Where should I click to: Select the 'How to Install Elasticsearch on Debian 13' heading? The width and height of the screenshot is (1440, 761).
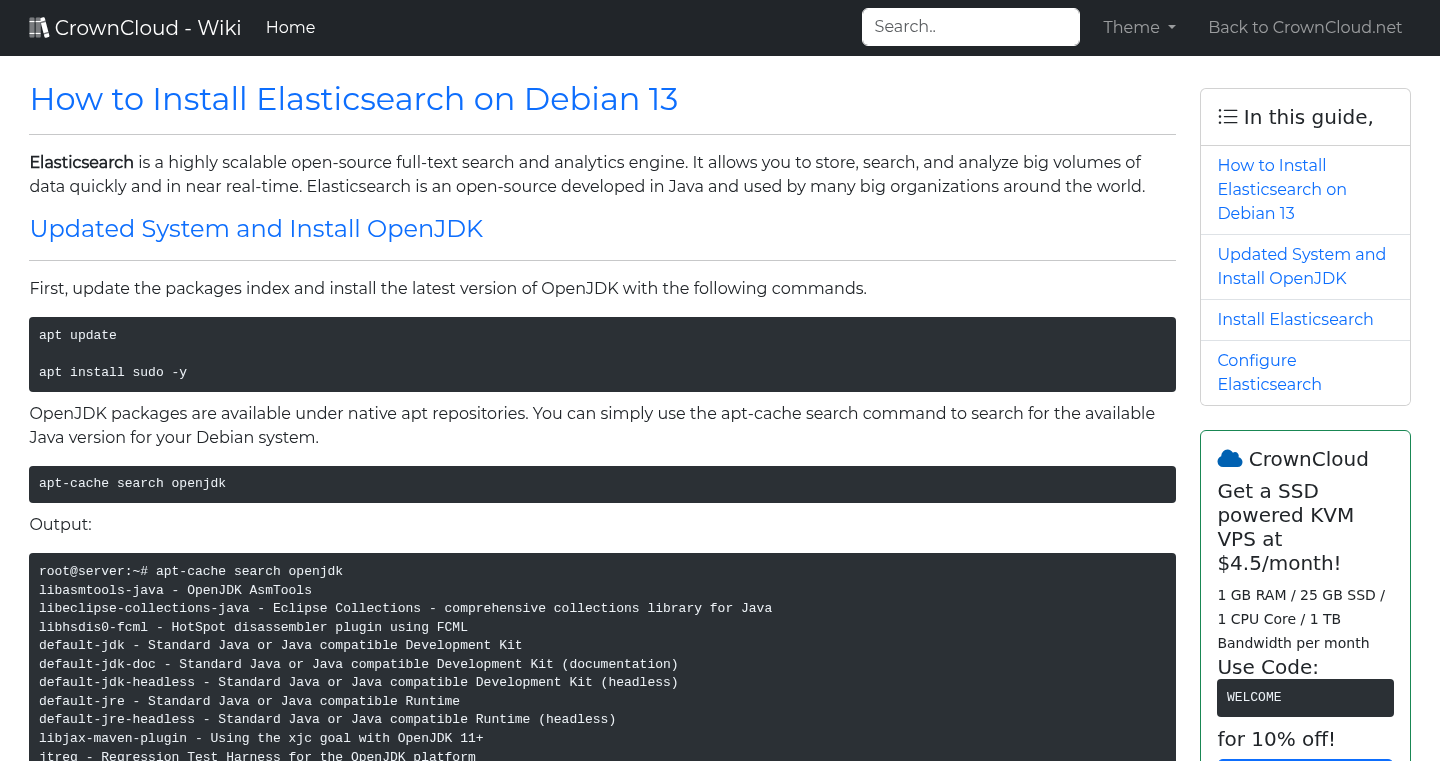[353, 99]
